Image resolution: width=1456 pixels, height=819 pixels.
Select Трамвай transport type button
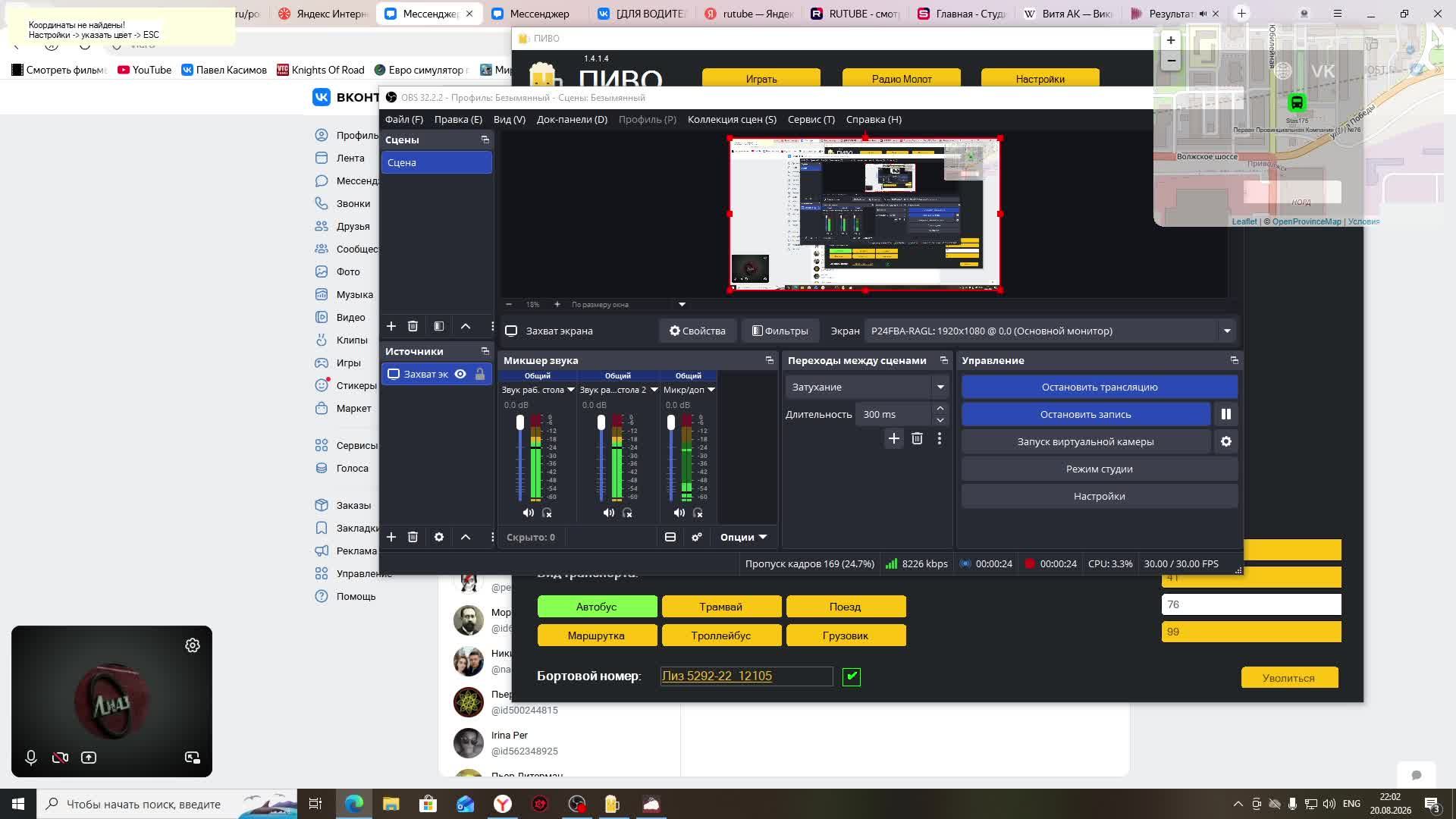pyautogui.click(x=721, y=607)
